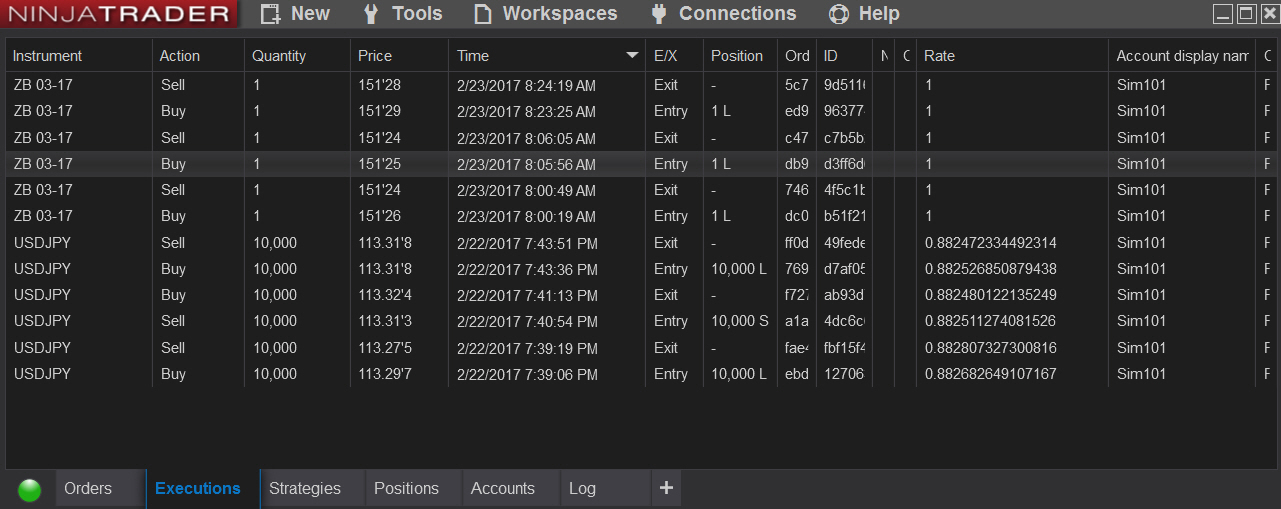Viewport: 1281px width, 509px height.
Task: Toggle the Time column sort arrow
Action: coord(632,55)
